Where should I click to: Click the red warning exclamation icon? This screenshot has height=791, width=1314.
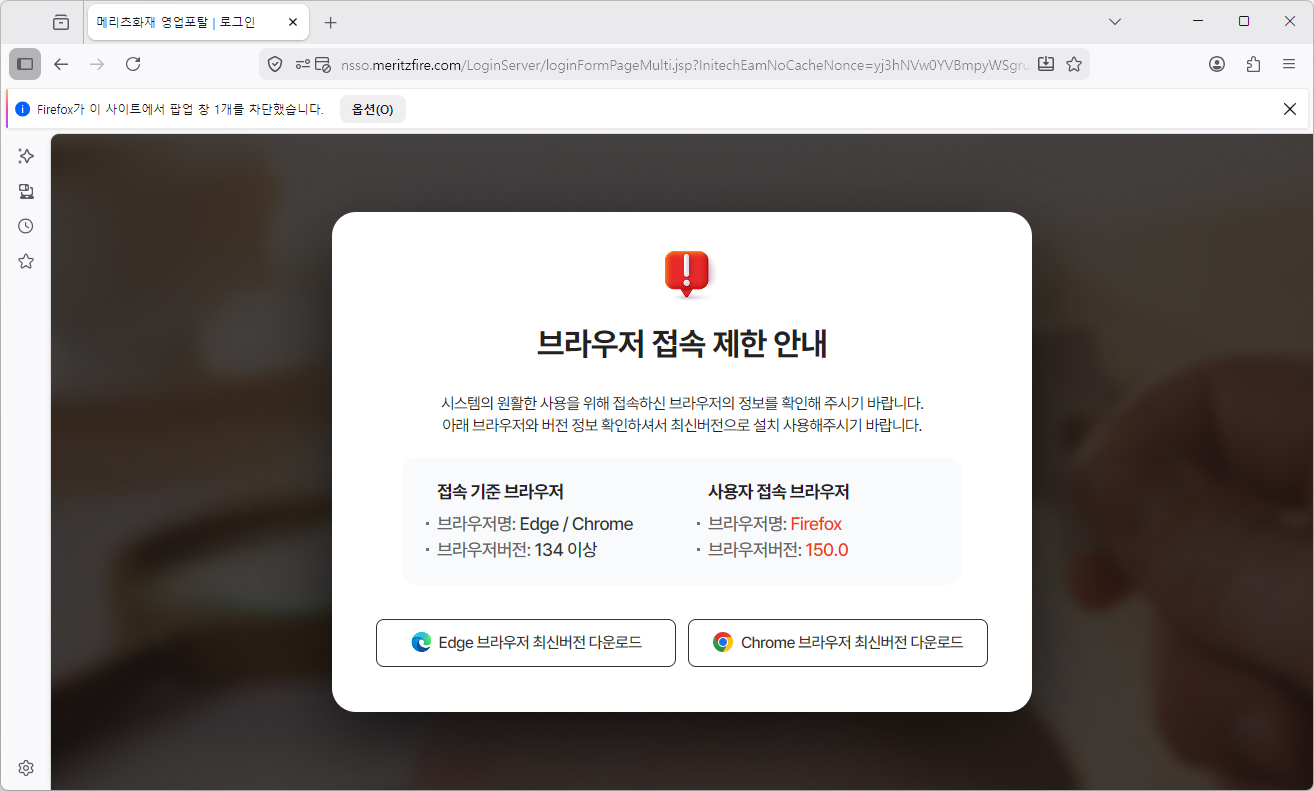(686, 273)
